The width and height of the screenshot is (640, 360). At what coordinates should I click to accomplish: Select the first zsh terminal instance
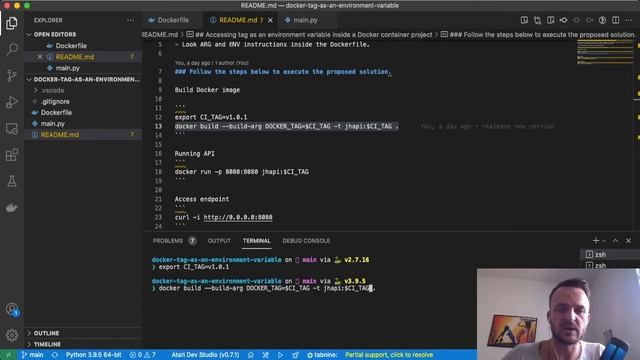(x=600, y=254)
